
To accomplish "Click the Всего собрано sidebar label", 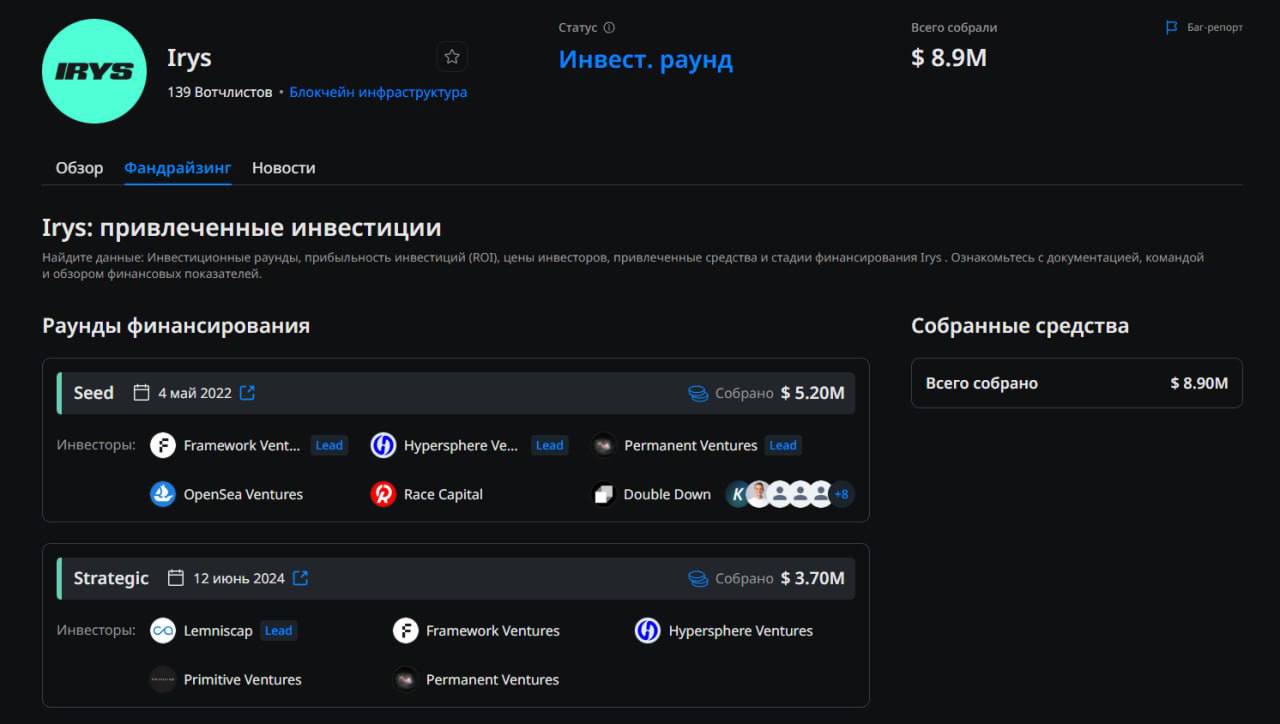I will [x=982, y=383].
